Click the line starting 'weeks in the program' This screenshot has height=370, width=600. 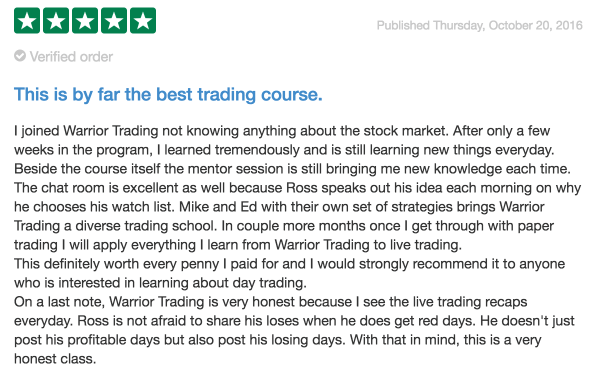coord(284,150)
